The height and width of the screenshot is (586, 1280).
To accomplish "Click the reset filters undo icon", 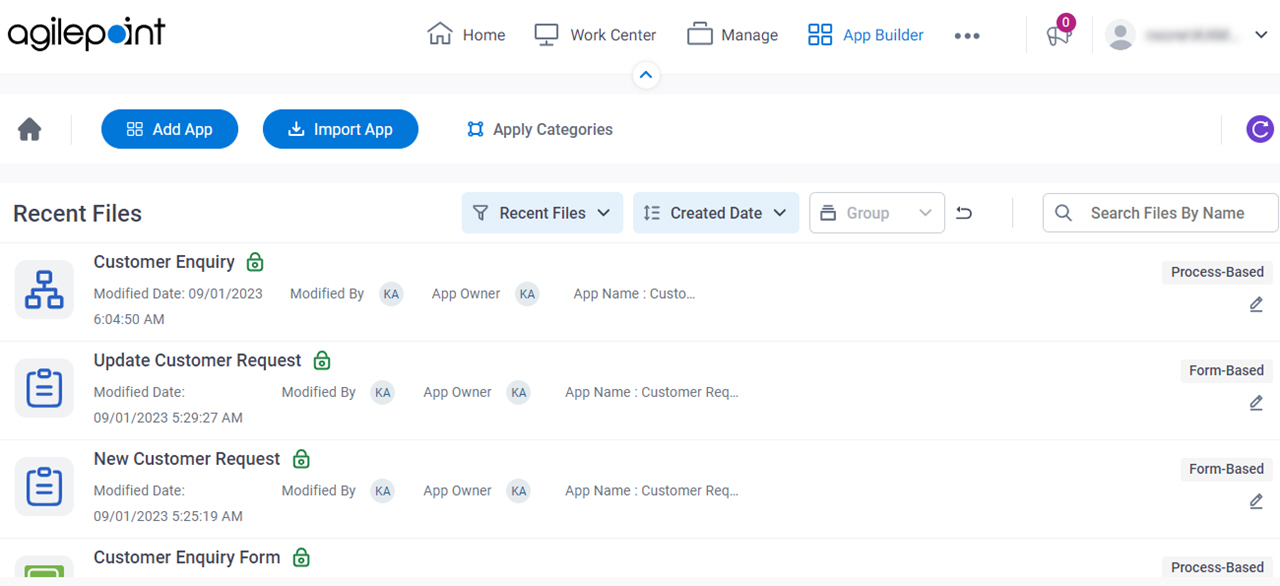I will [x=964, y=213].
